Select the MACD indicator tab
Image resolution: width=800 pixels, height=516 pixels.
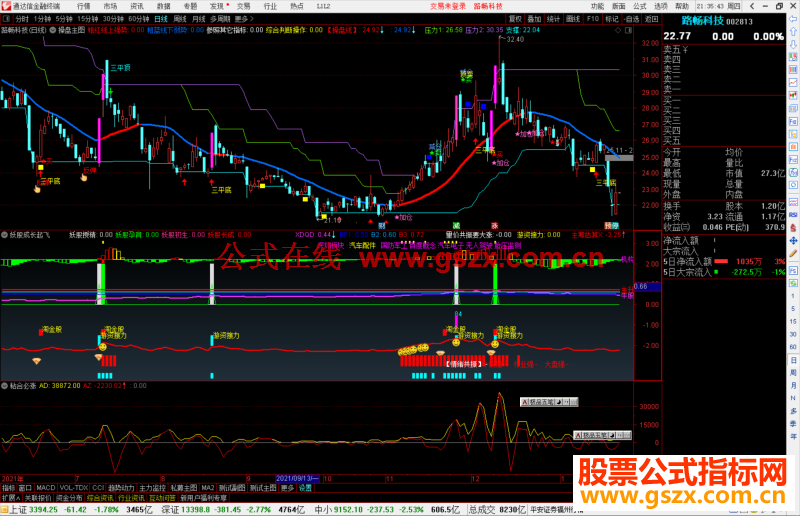pyautogui.click(x=45, y=488)
